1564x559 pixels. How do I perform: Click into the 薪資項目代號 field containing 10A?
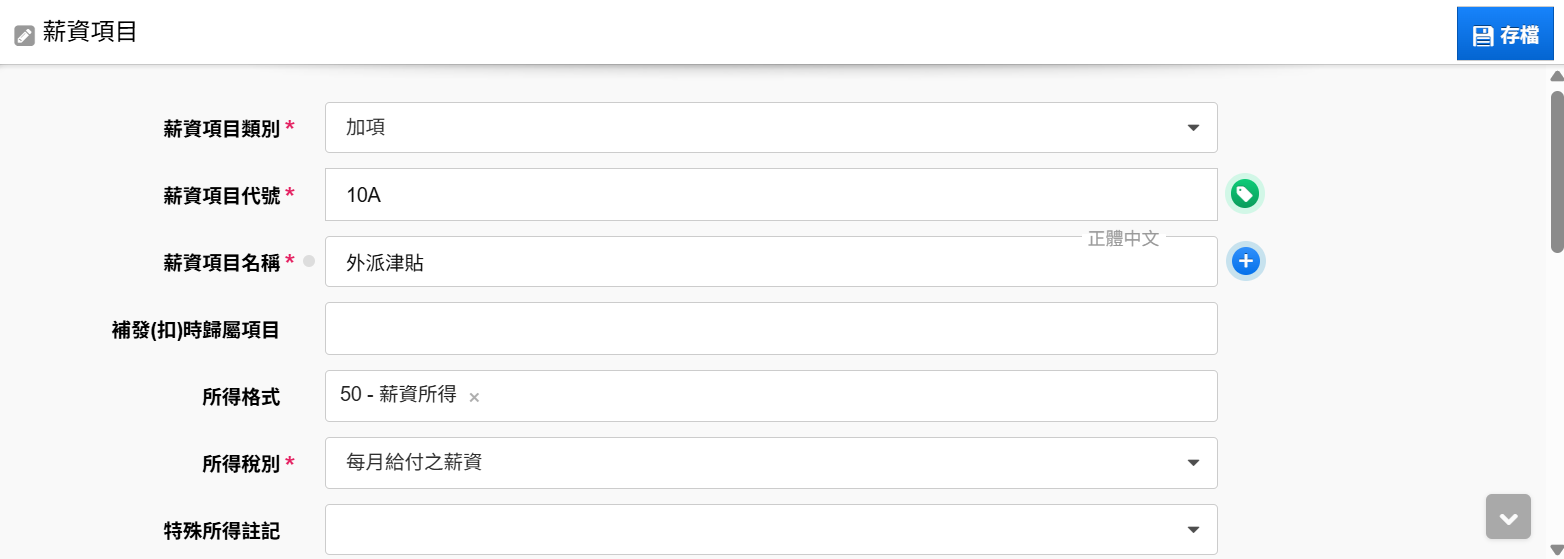[x=771, y=194]
